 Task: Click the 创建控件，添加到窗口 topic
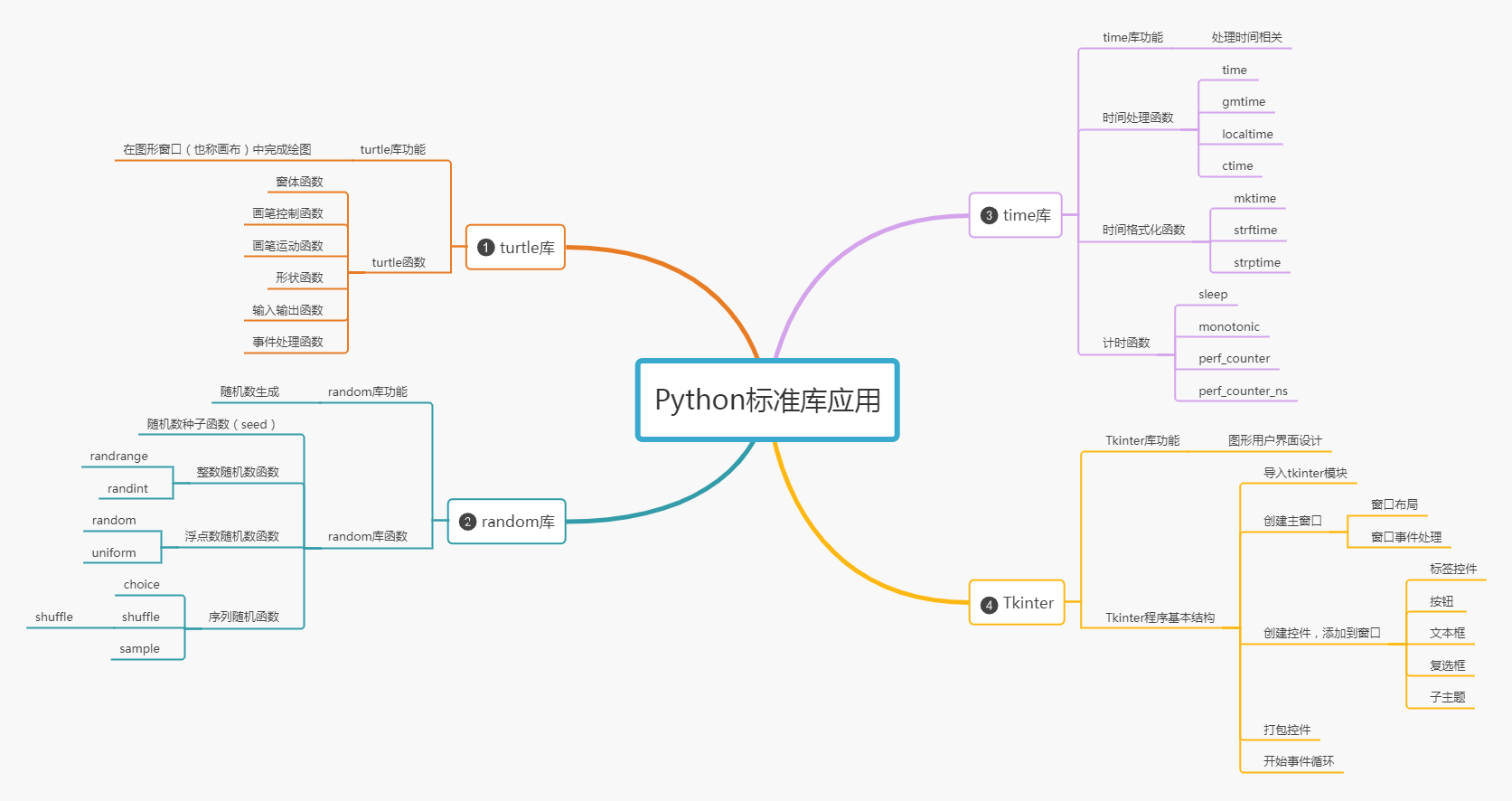[1321, 633]
